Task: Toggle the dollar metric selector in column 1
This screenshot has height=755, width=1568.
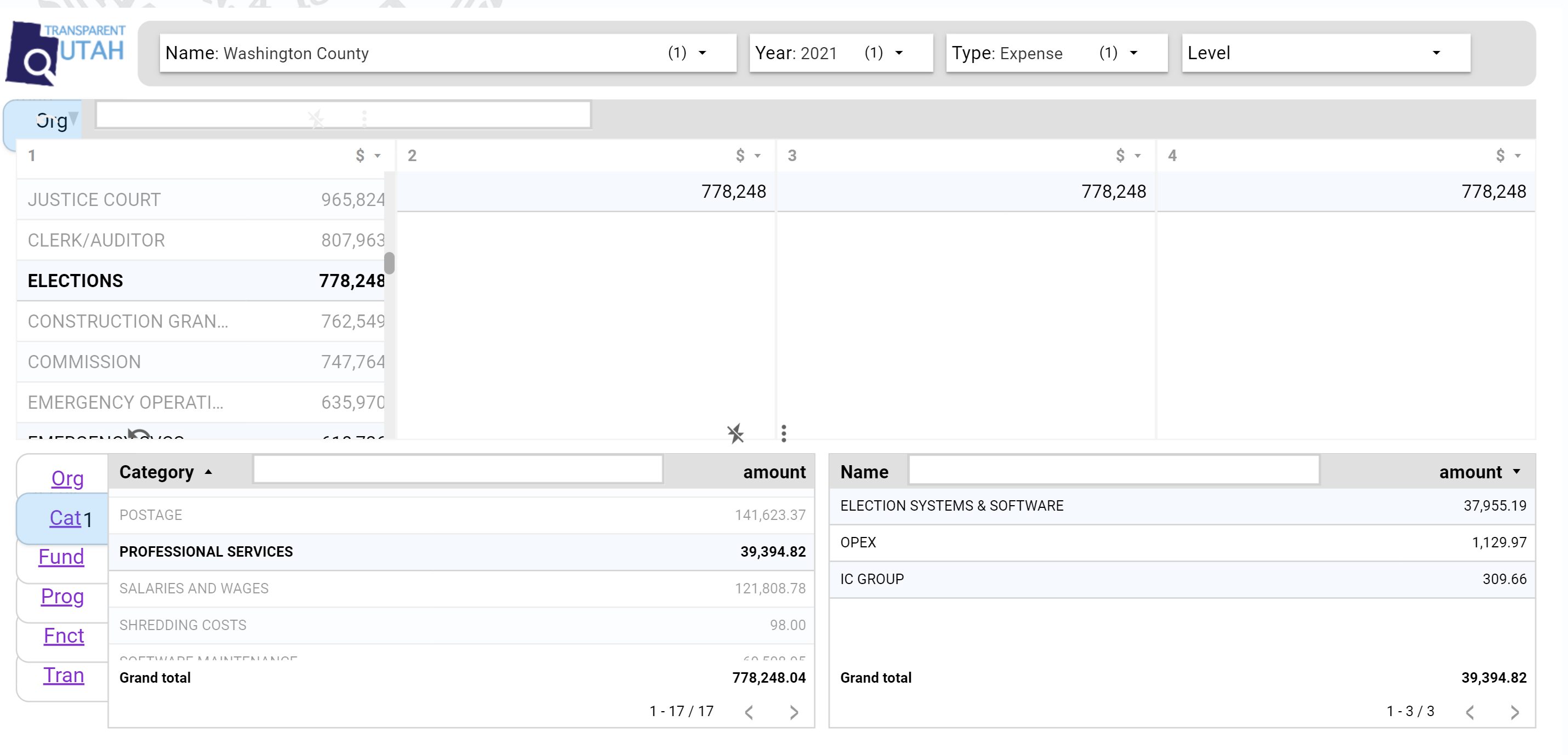Action: pyautogui.click(x=368, y=156)
